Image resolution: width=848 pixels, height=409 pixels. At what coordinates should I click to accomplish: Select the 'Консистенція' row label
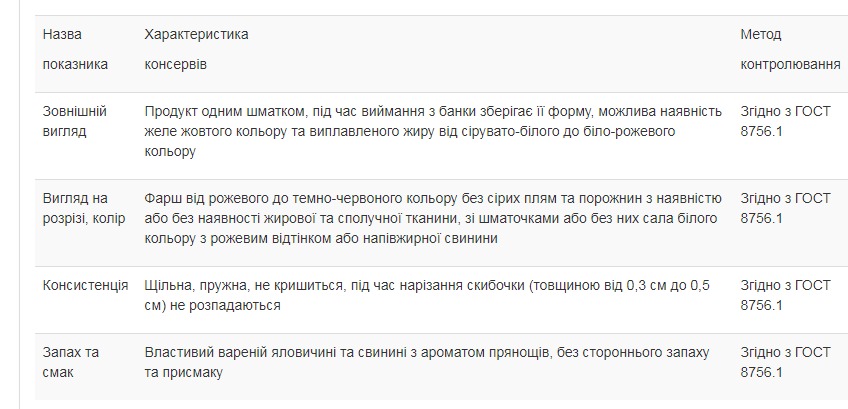(x=85, y=286)
